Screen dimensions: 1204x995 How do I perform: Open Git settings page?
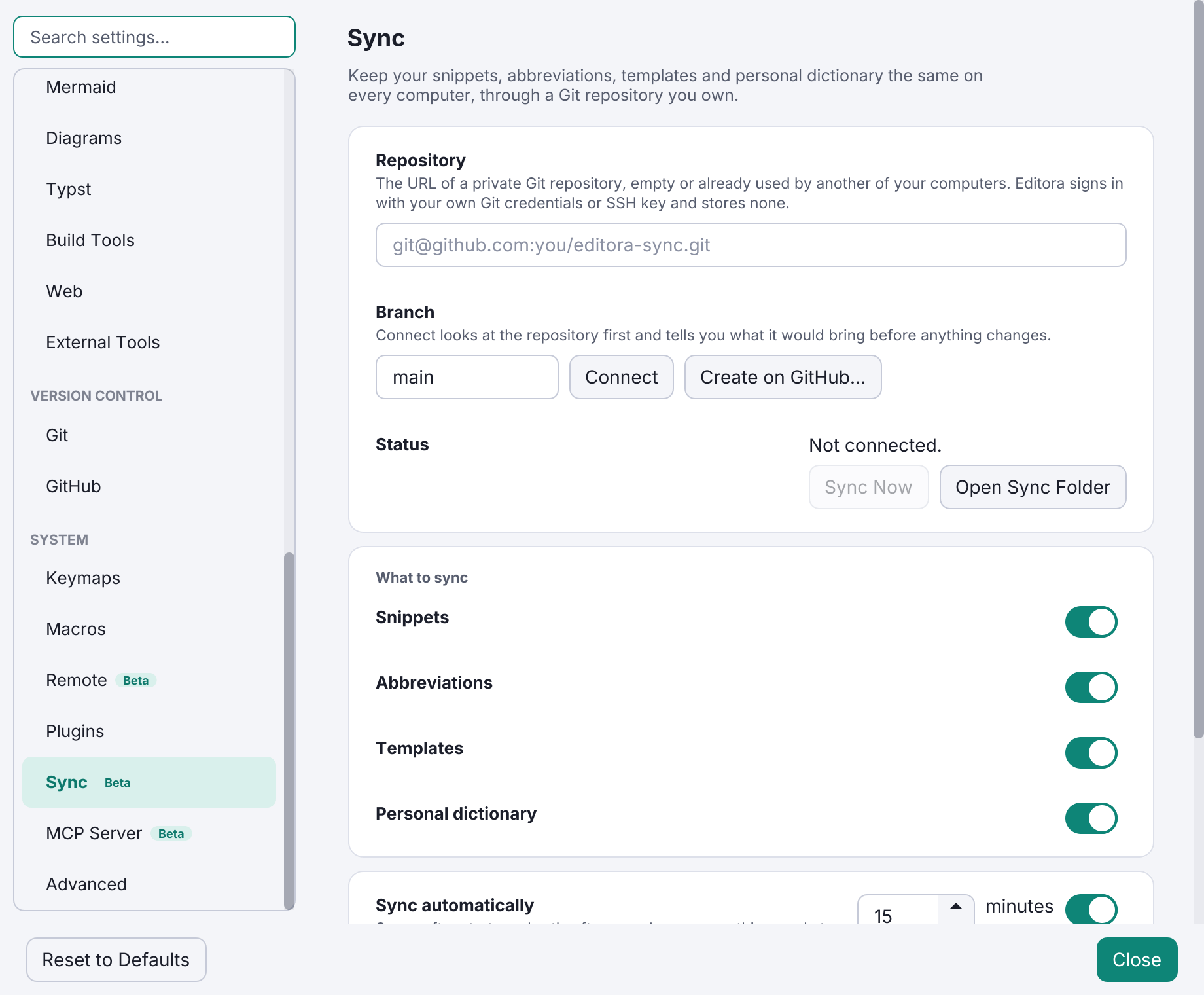coord(149,435)
